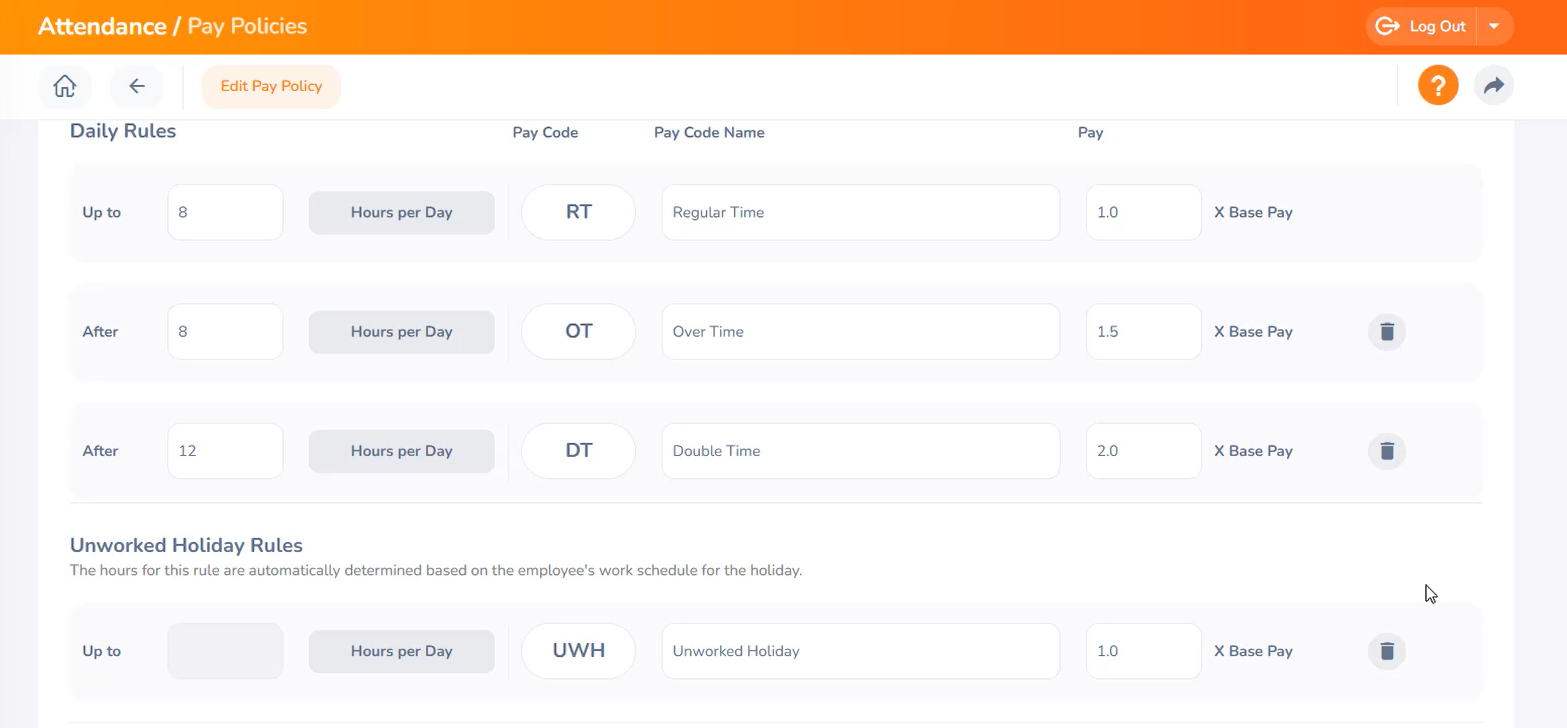
Task: Edit the Double Time pay multiplier
Action: [x=1143, y=451]
